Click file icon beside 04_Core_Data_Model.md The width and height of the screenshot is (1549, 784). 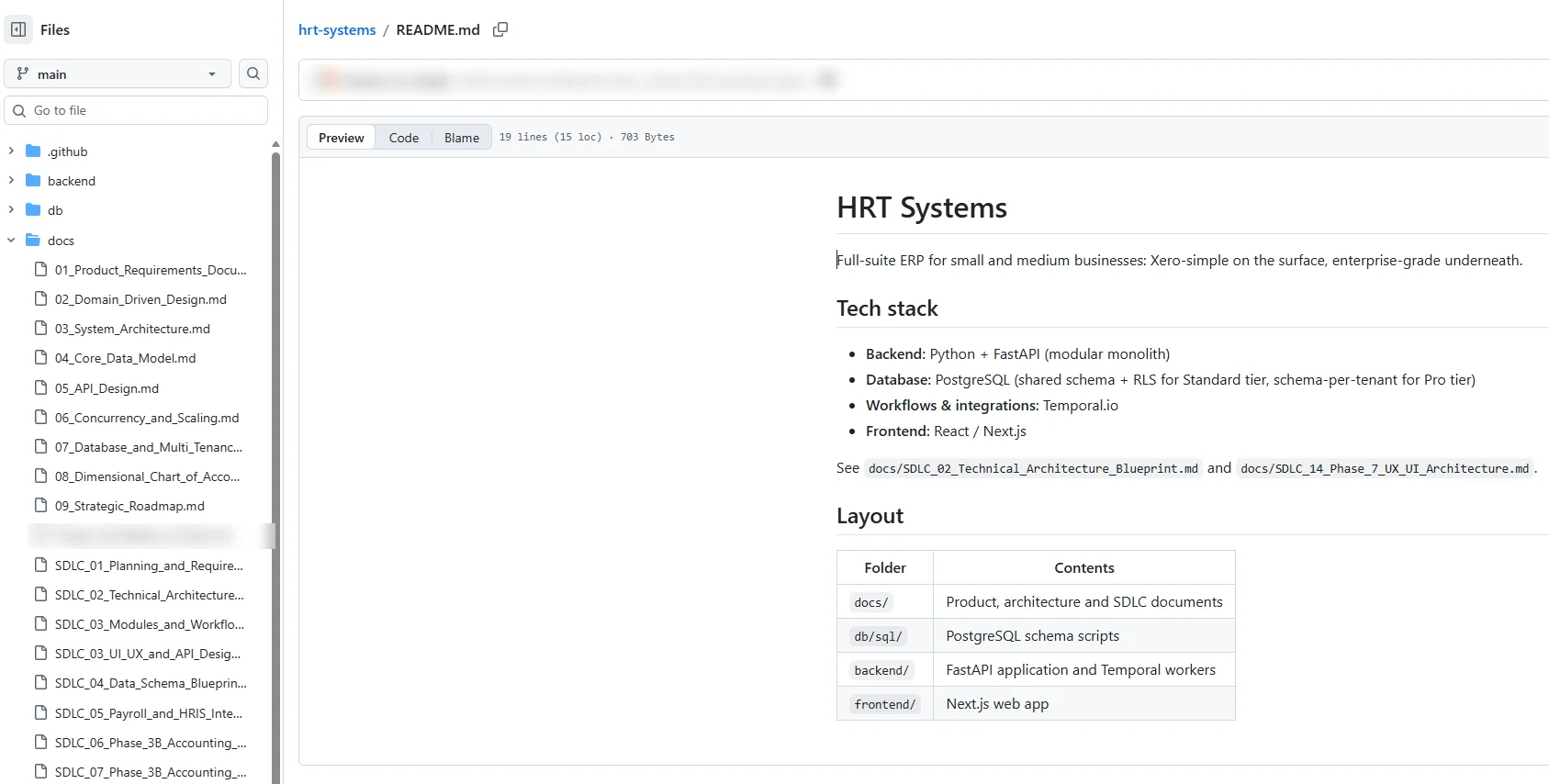pos(40,358)
